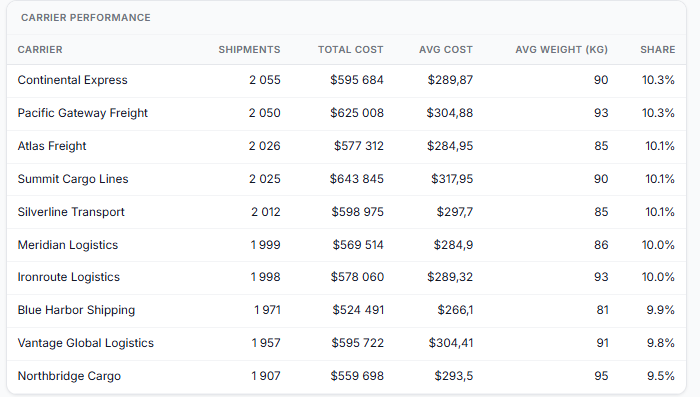Sort by the SHIPMENTS column header
Screen dimensions: 700x397
pos(249,50)
